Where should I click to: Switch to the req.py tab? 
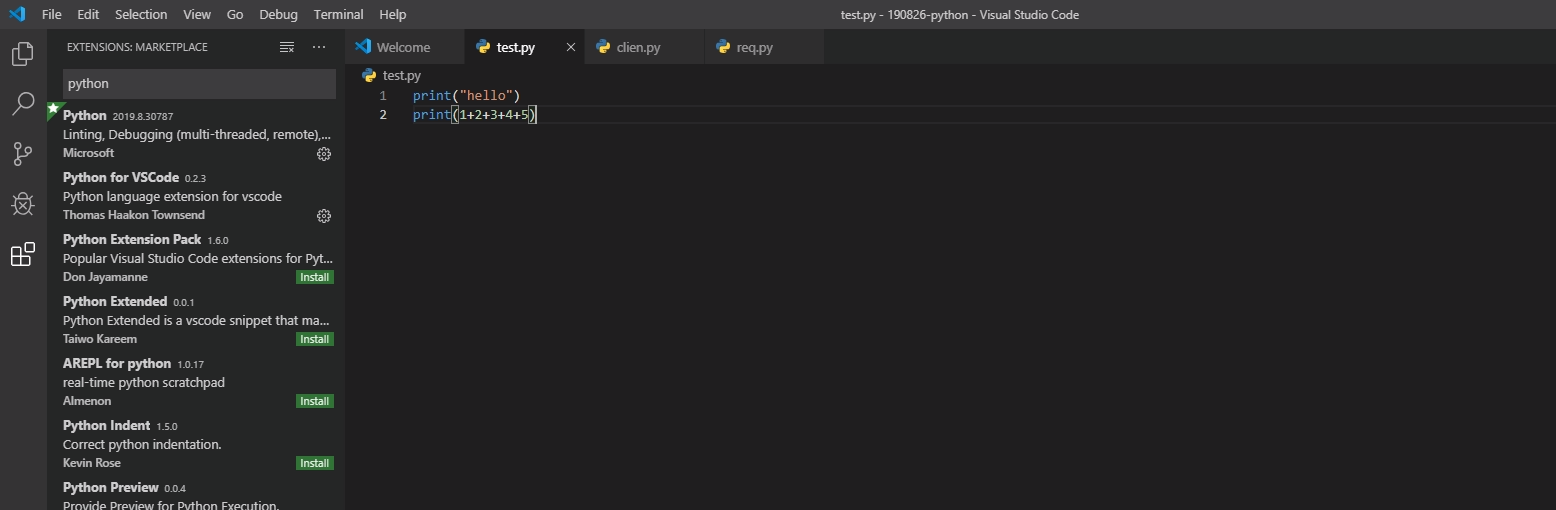tap(765, 47)
